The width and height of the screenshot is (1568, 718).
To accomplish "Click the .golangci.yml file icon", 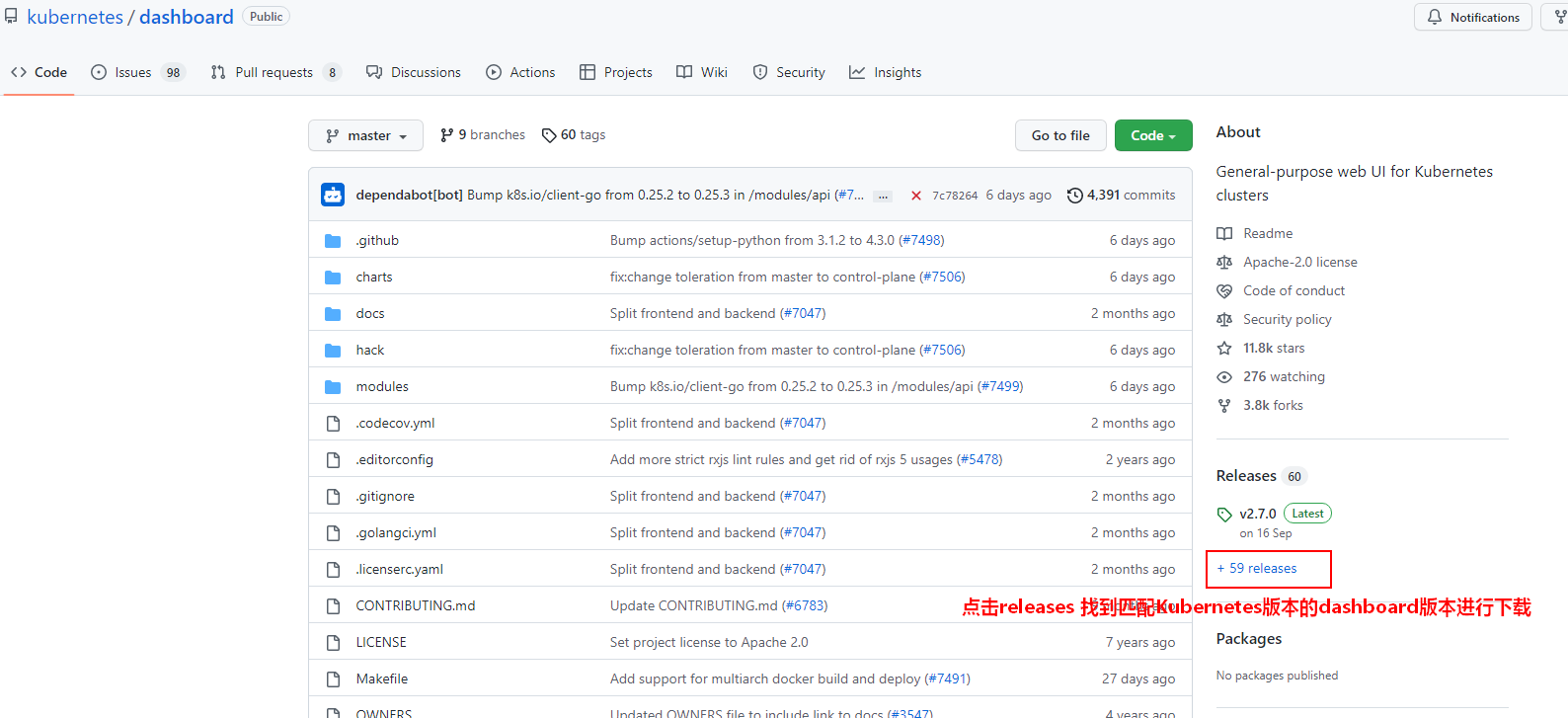I will coord(333,533).
